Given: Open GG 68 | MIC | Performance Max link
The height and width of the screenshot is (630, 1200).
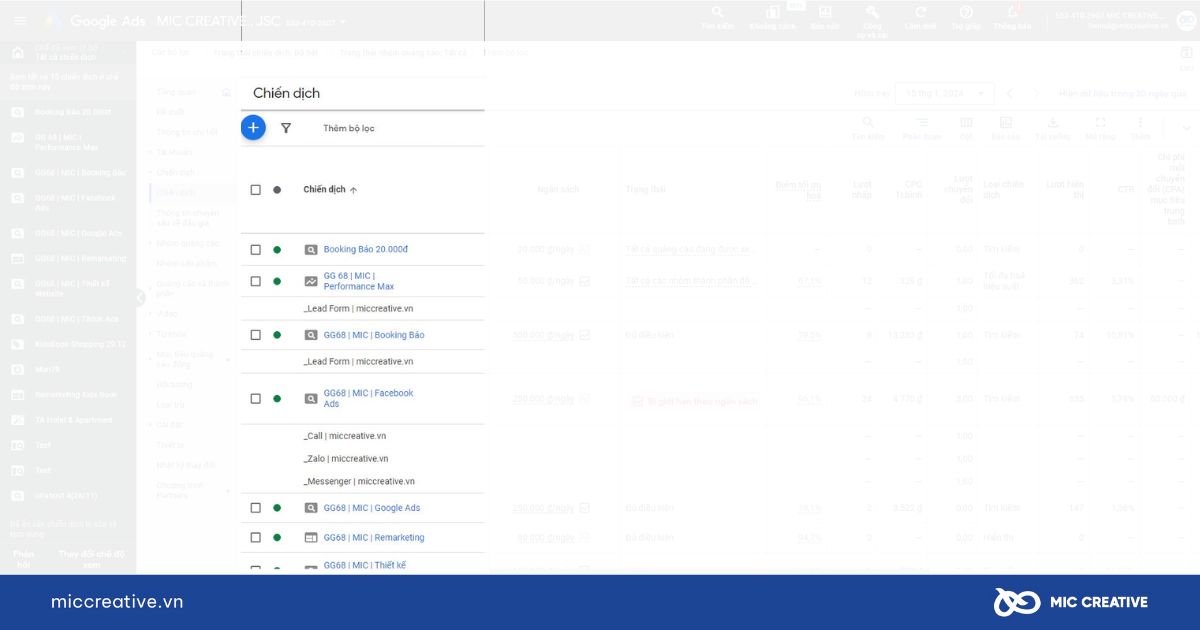Looking at the screenshot, I should point(359,281).
